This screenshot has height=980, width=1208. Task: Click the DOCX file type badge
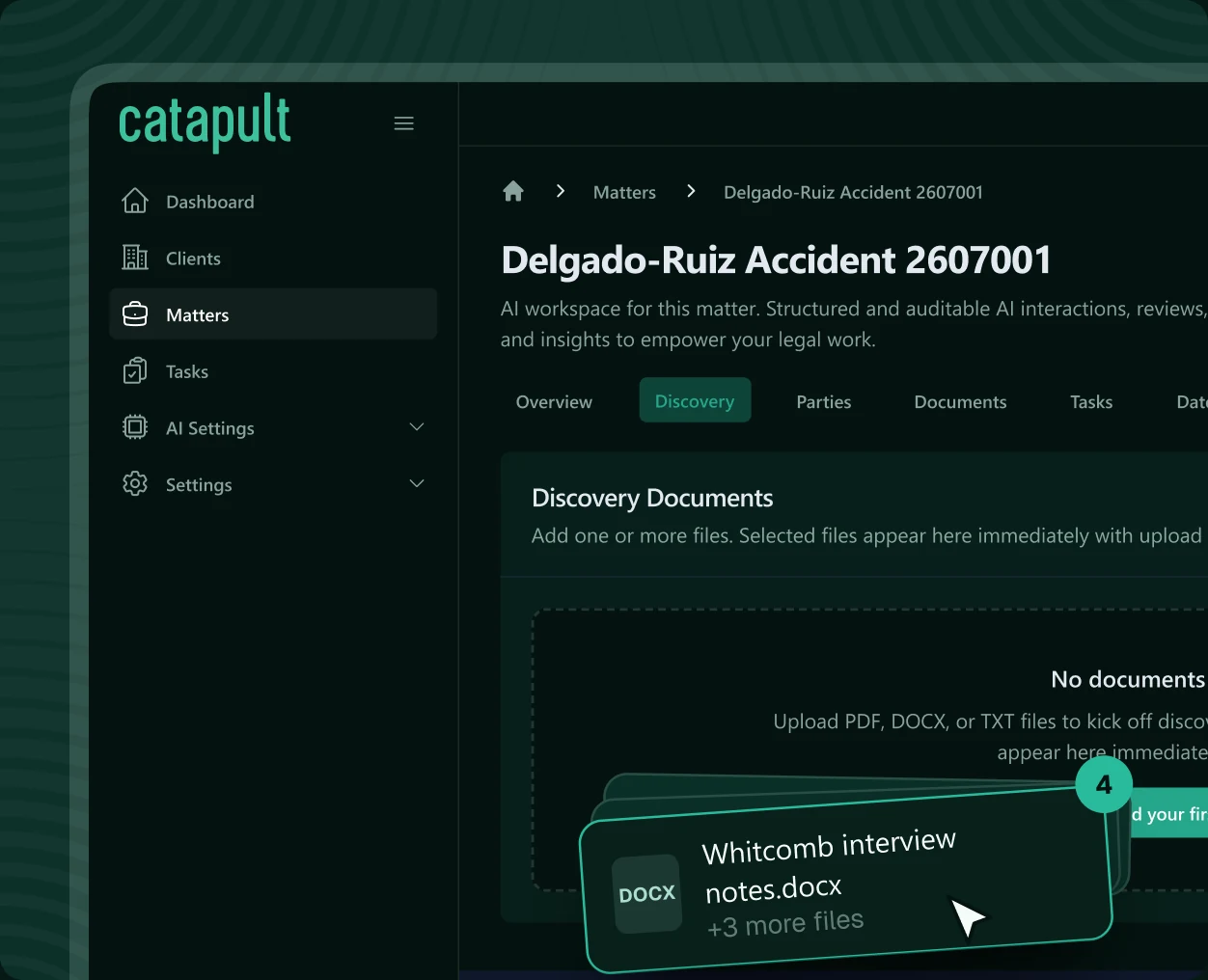[x=647, y=894]
